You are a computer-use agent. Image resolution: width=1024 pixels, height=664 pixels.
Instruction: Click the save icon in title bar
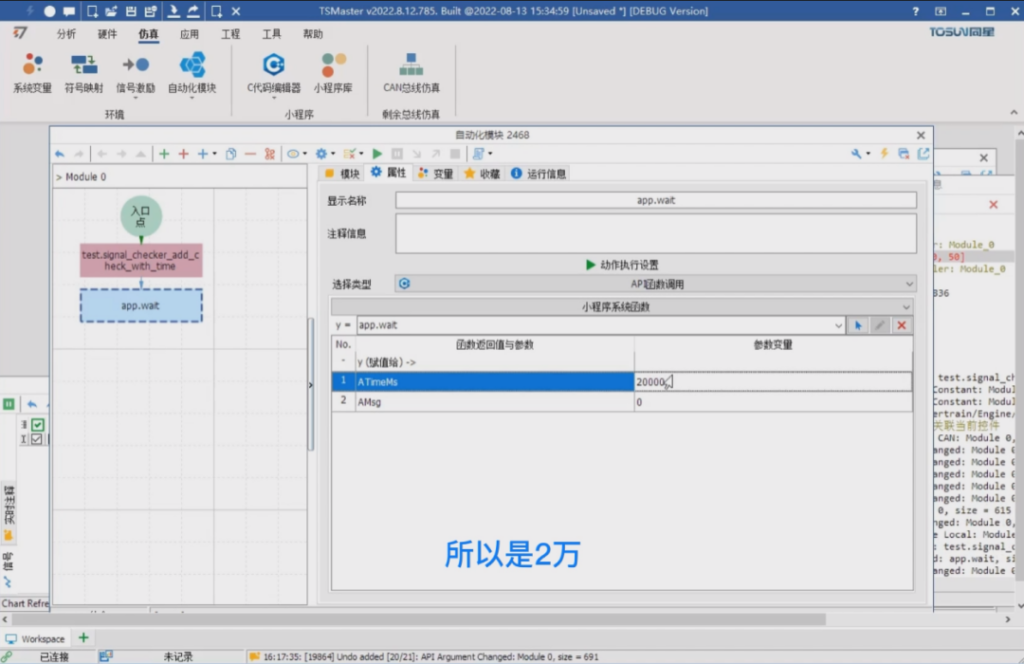click(x=131, y=11)
